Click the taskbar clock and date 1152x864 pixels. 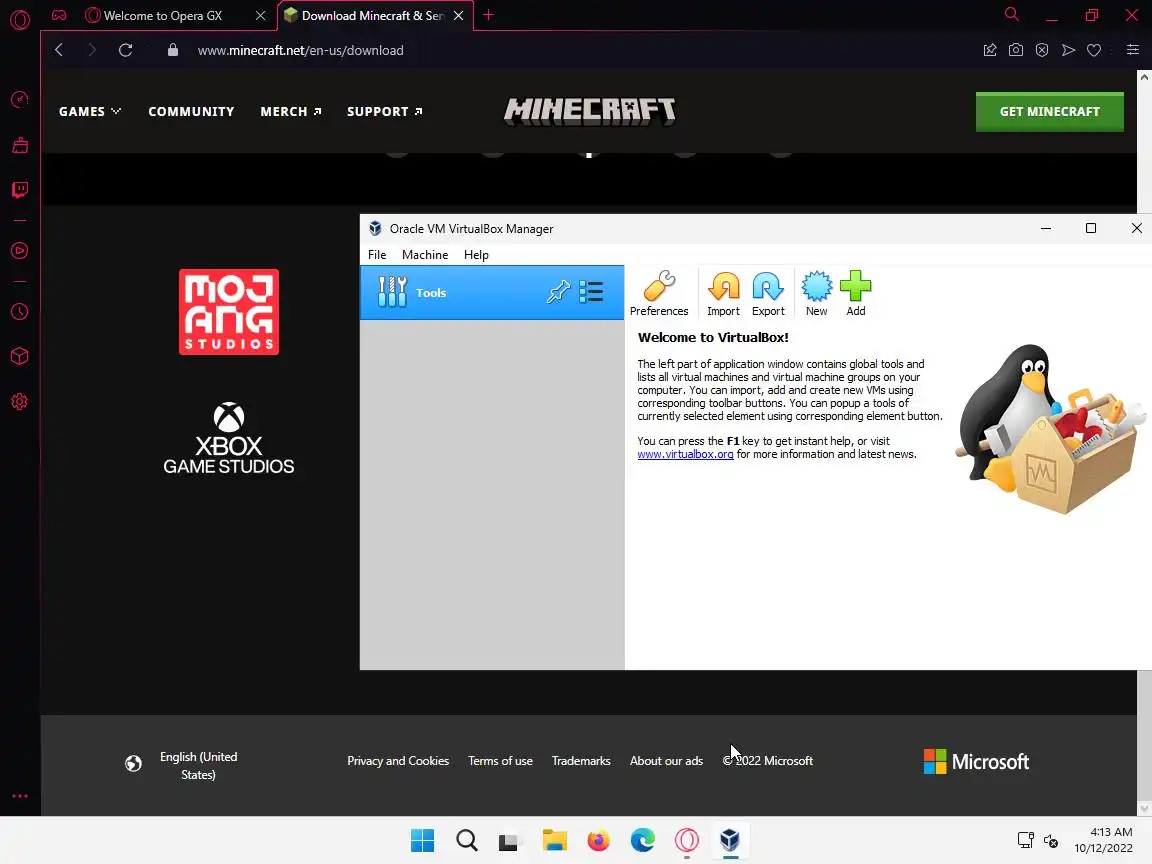coord(1103,840)
